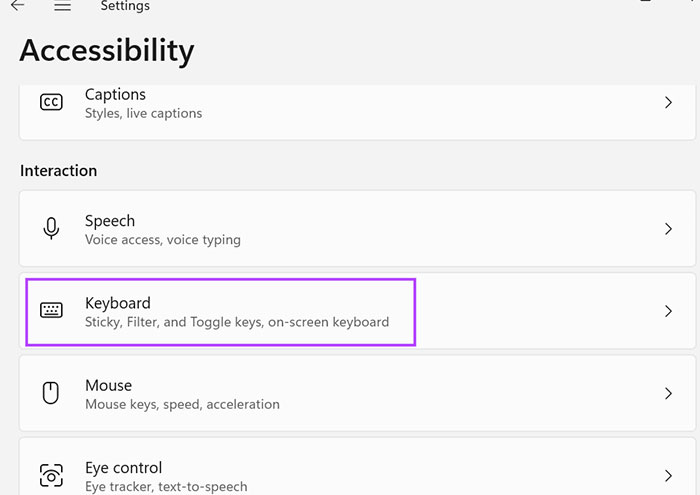Click the Interaction section heading
The image size is (700, 495).
[58, 171]
